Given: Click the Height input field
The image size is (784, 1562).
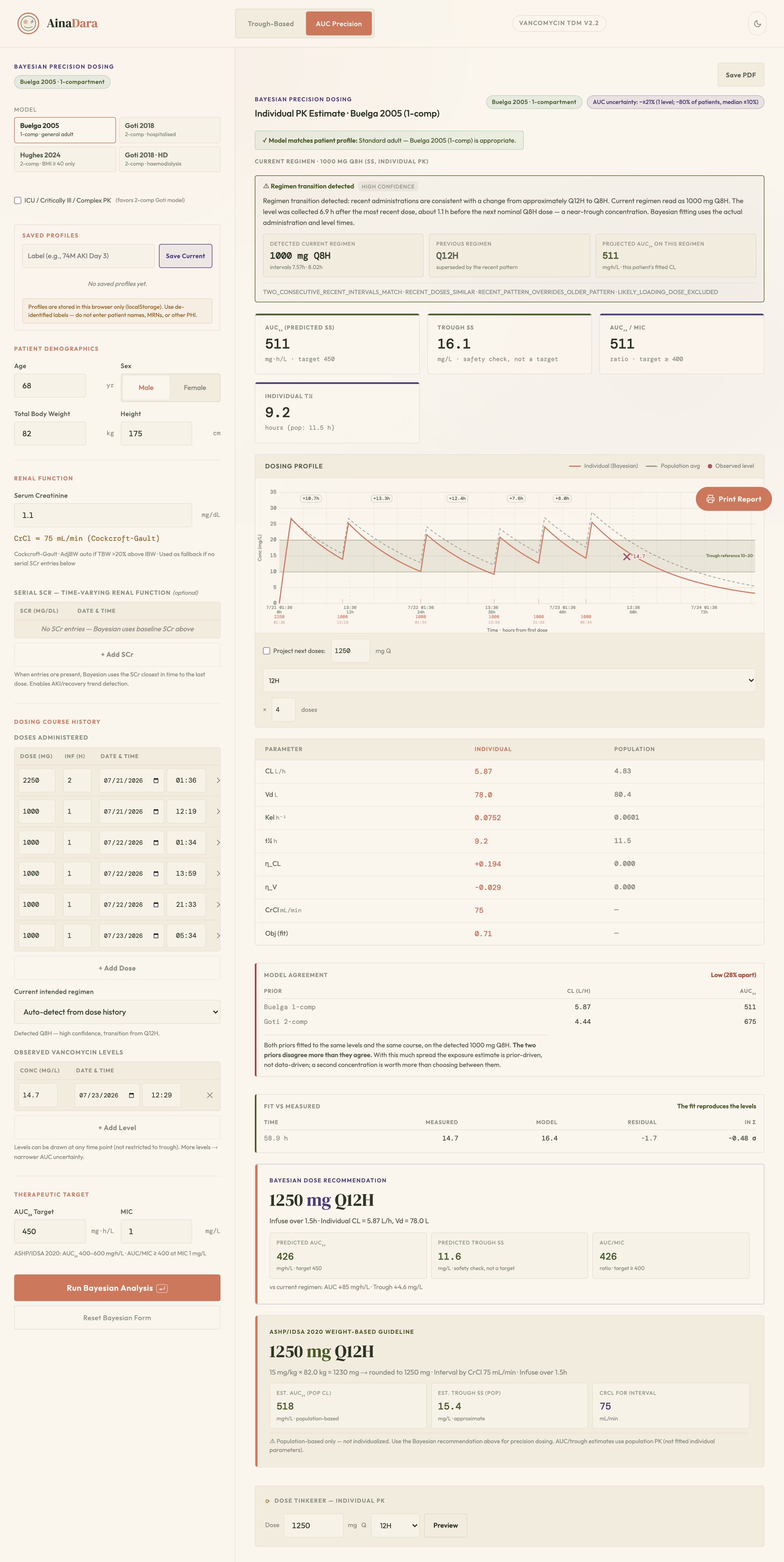Looking at the screenshot, I should (157, 434).
